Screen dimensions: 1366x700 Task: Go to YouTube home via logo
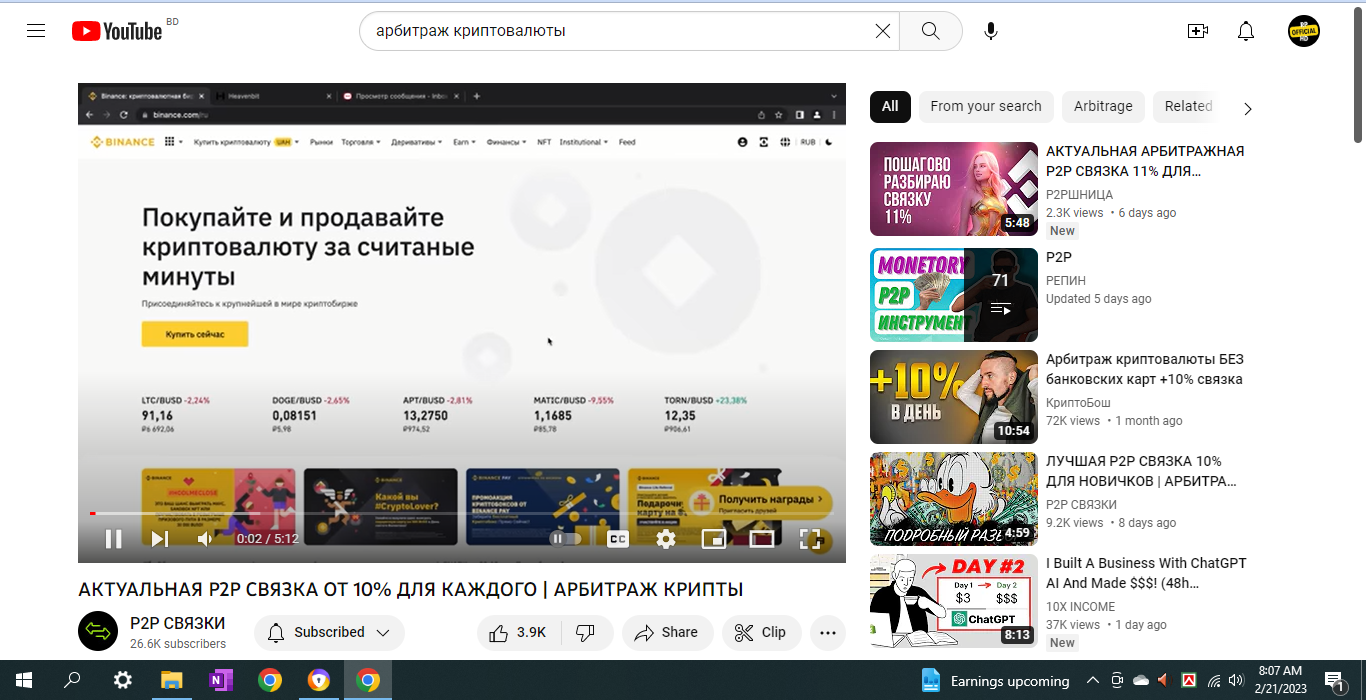(x=117, y=31)
